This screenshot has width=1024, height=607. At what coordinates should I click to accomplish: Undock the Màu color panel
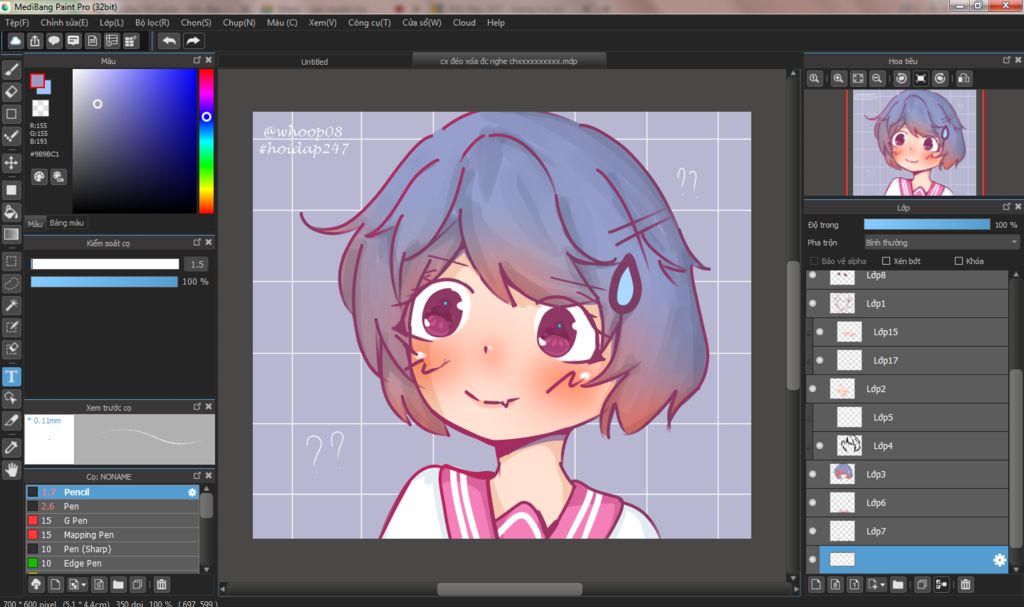[x=197, y=60]
